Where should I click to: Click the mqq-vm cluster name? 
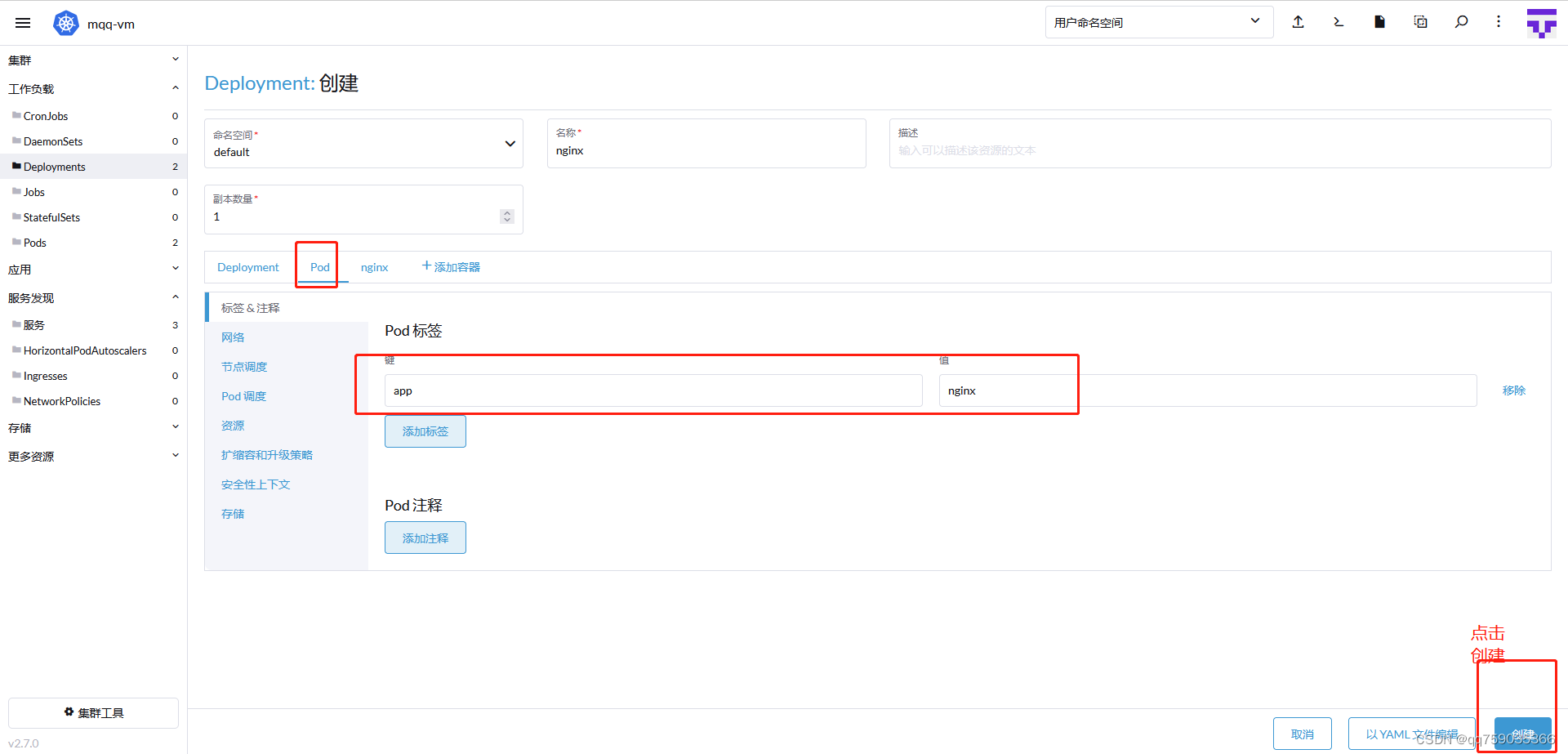[111, 24]
